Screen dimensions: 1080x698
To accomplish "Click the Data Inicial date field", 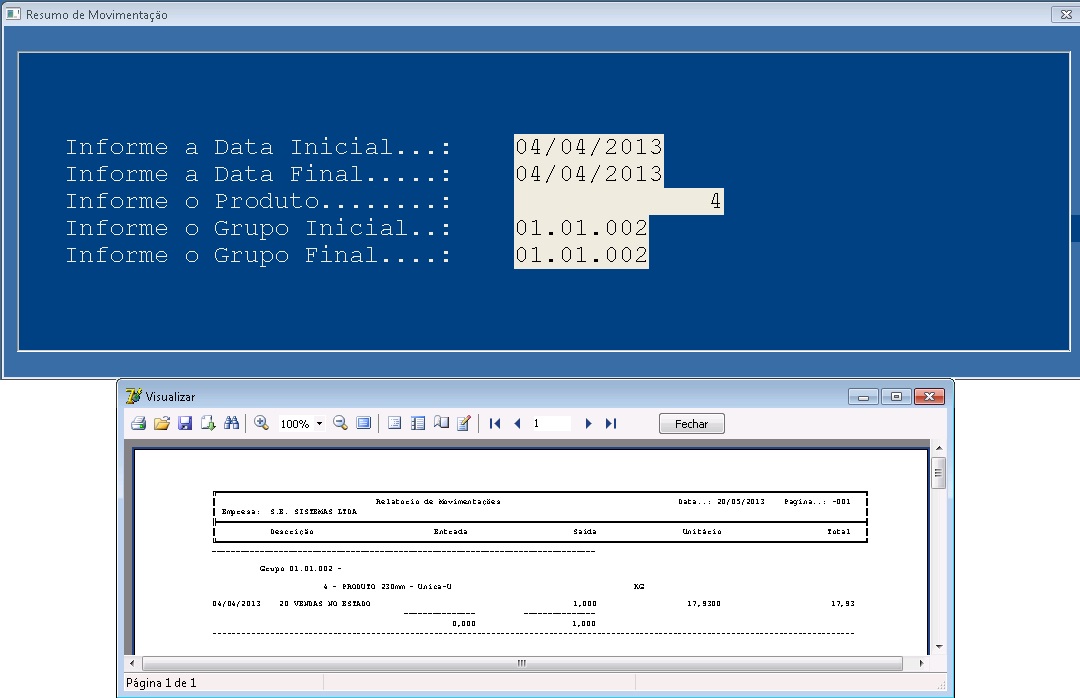I will [588, 147].
